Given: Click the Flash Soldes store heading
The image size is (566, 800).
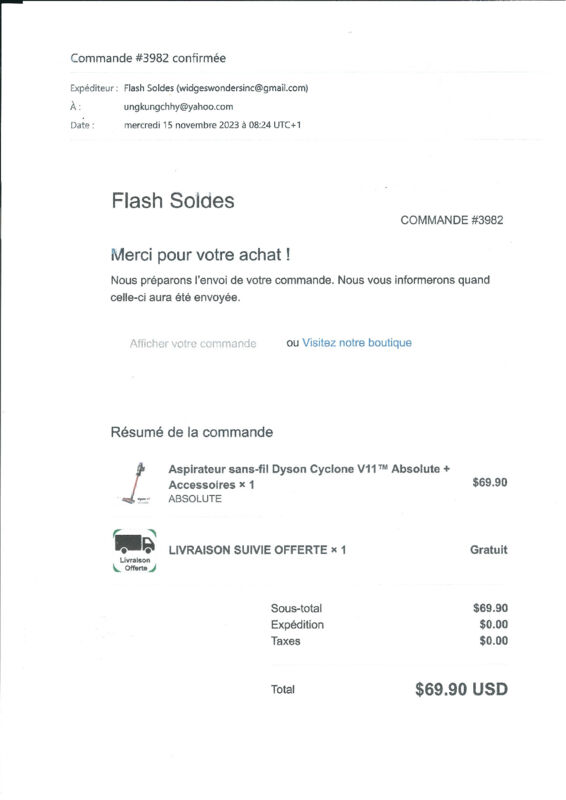Looking at the screenshot, I should pyautogui.click(x=173, y=201).
